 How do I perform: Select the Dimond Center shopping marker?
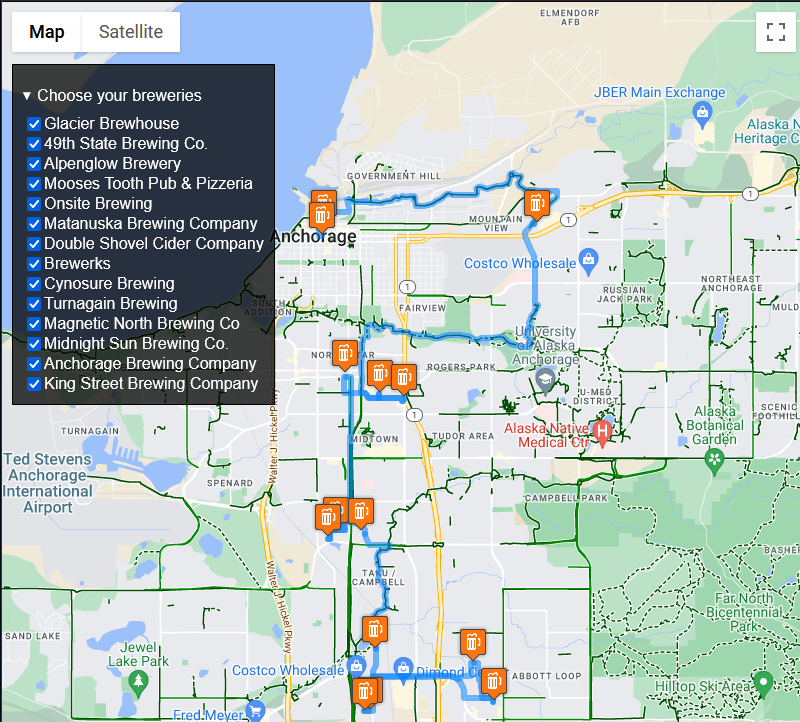(x=403, y=667)
